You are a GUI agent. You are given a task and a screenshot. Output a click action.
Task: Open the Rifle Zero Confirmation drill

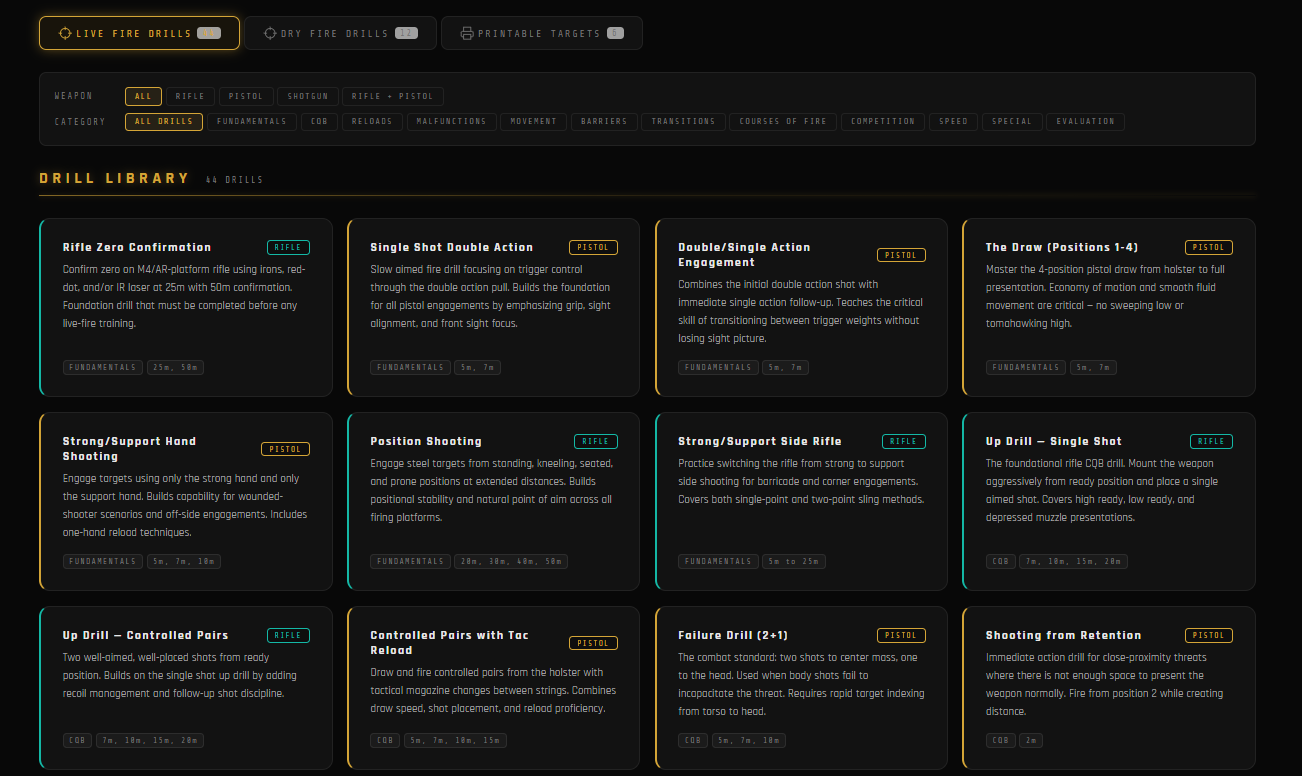[186, 307]
